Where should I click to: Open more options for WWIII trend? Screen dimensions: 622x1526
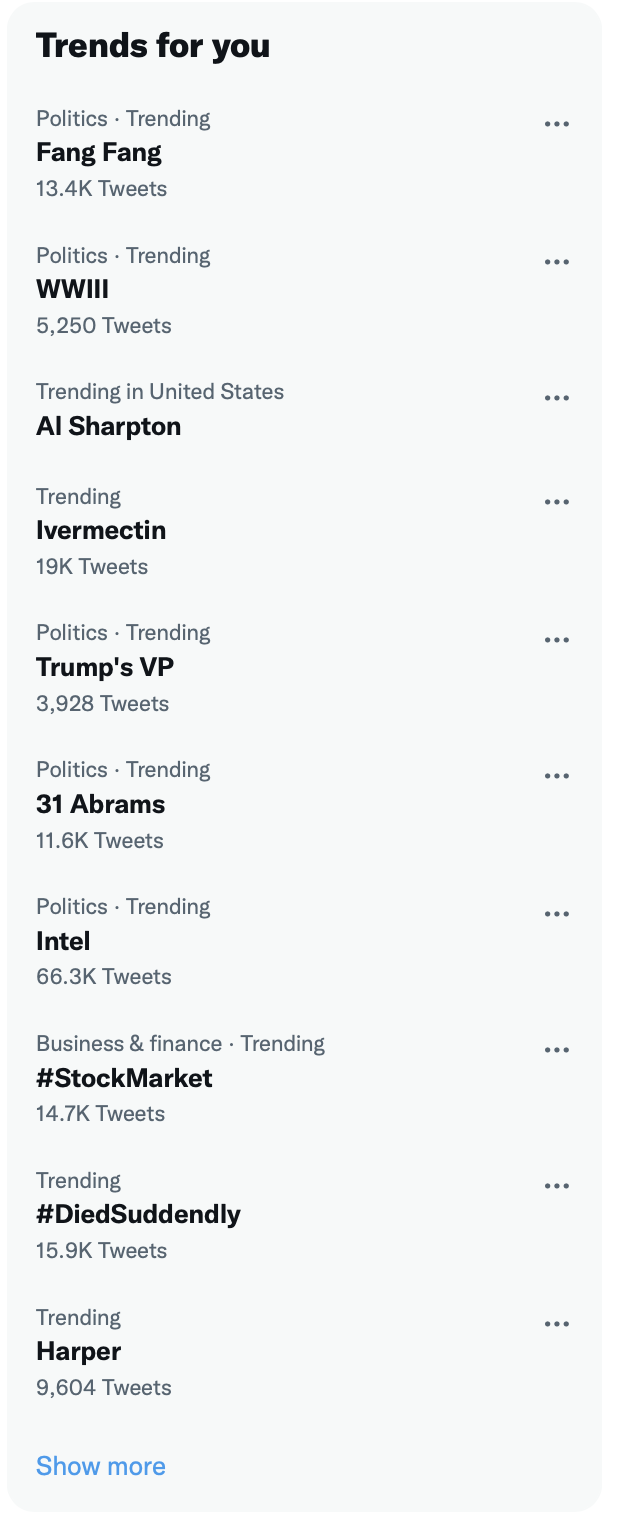pyautogui.click(x=556, y=262)
